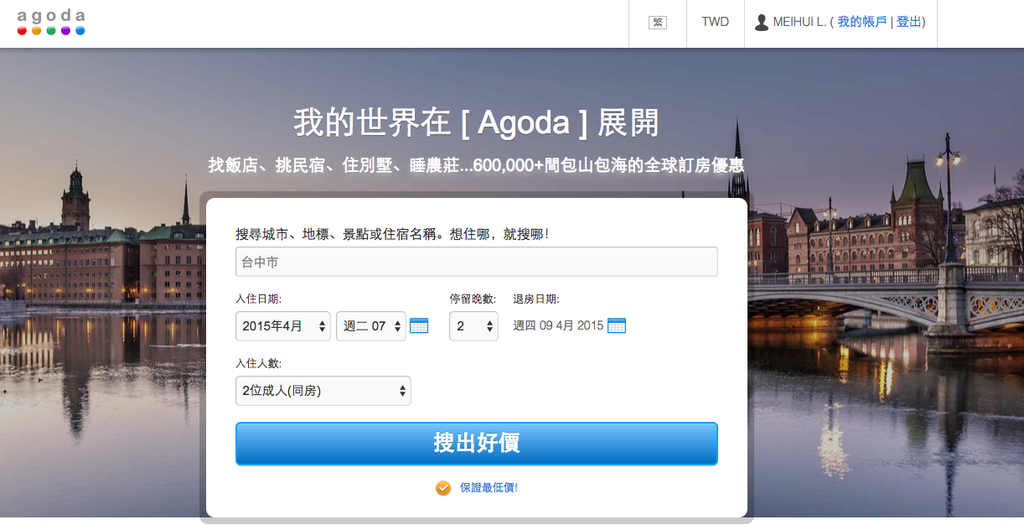Click the MEIHUI L. username text
Screen dimensions: 1024x525
click(799, 22)
